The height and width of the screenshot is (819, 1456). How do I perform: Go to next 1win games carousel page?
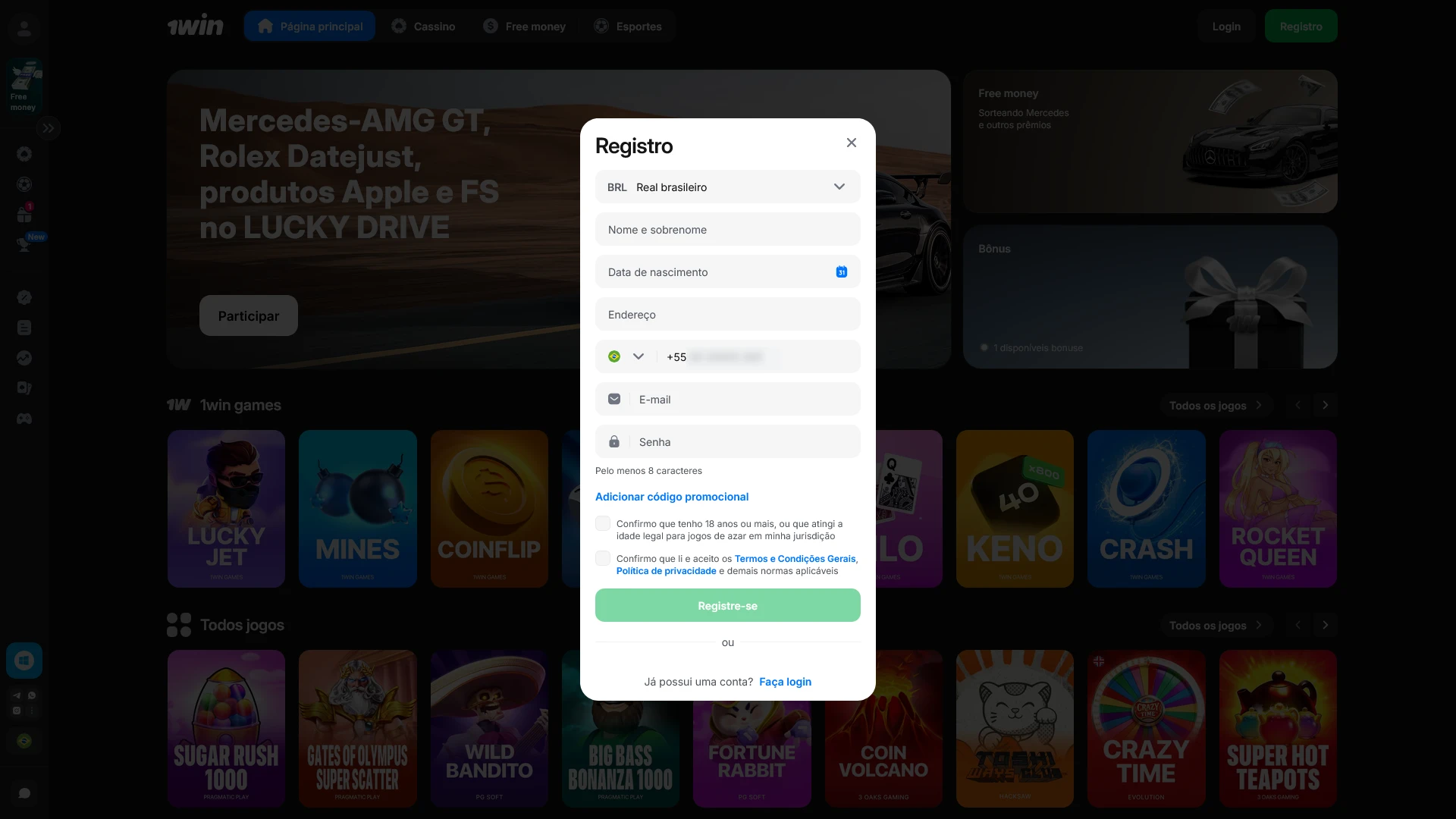(x=1326, y=406)
